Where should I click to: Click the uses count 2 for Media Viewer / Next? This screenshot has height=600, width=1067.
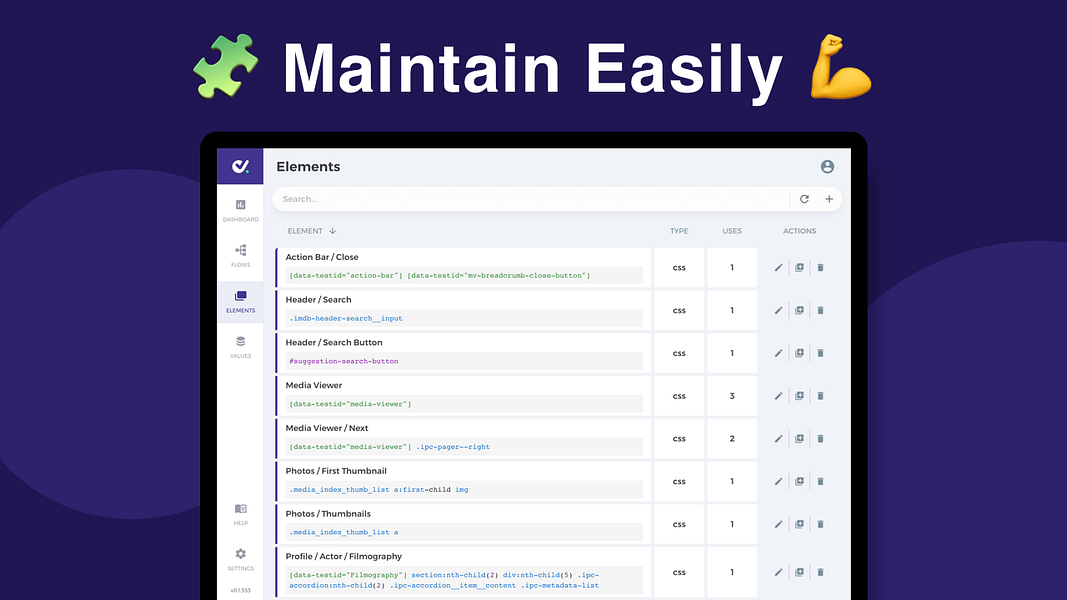(x=732, y=439)
